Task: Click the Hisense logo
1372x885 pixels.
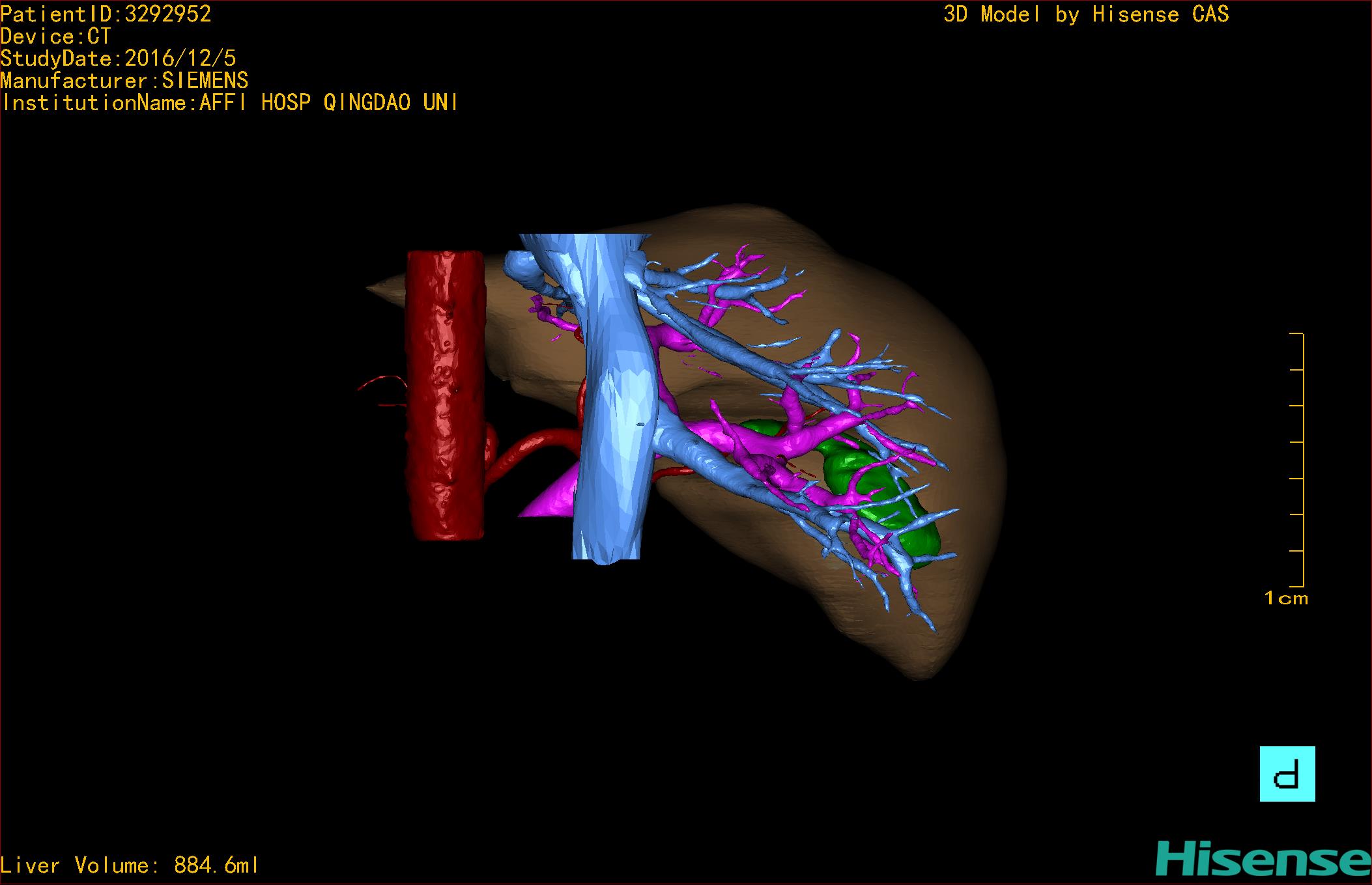Action: pyautogui.click(x=1263, y=859)
